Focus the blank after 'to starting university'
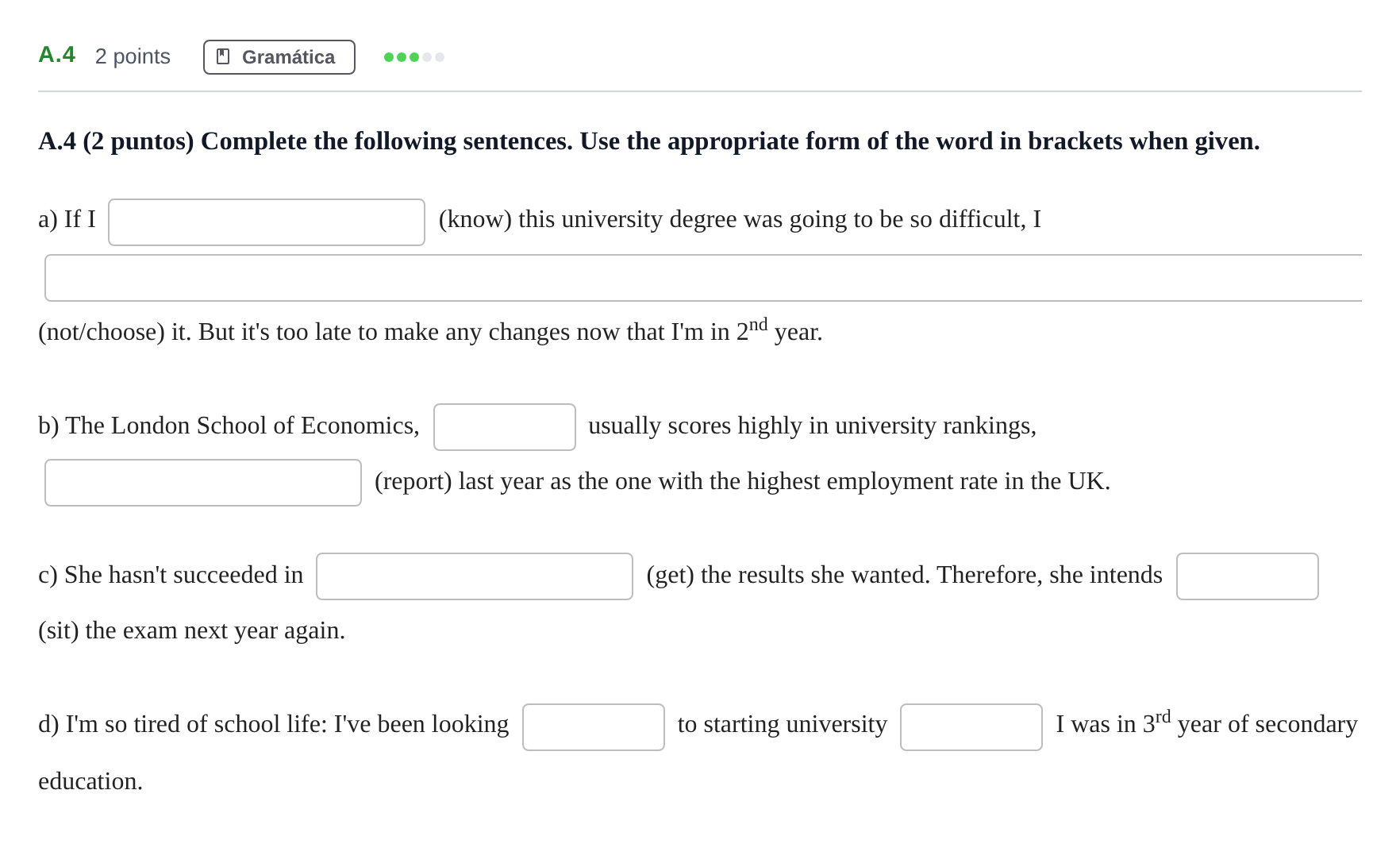The image size is (1400, 867). [x=971, y=727]
